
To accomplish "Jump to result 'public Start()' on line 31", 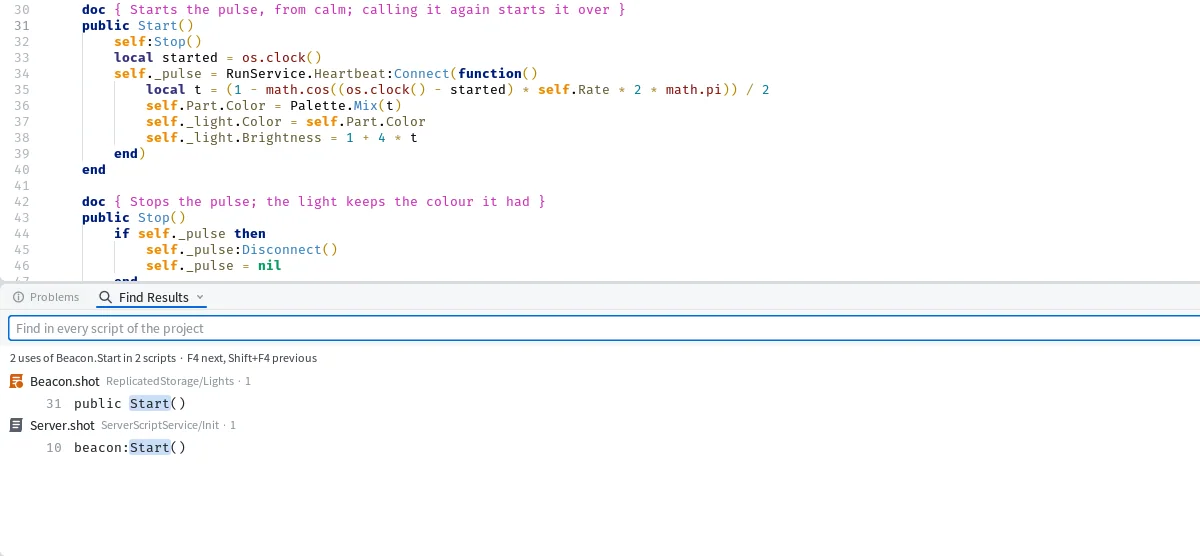I will point(600,403).
